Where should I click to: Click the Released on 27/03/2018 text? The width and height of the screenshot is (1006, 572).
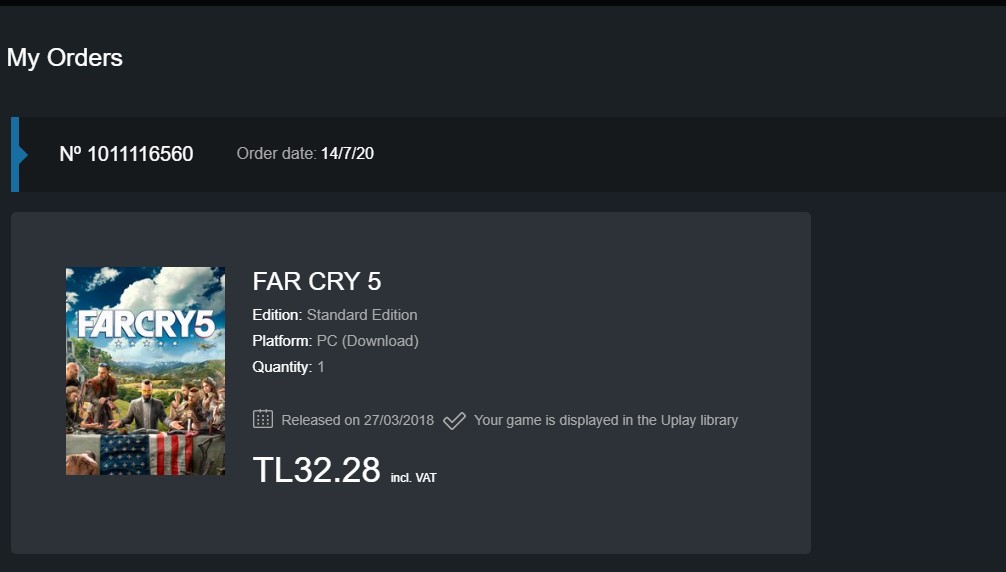357,421
